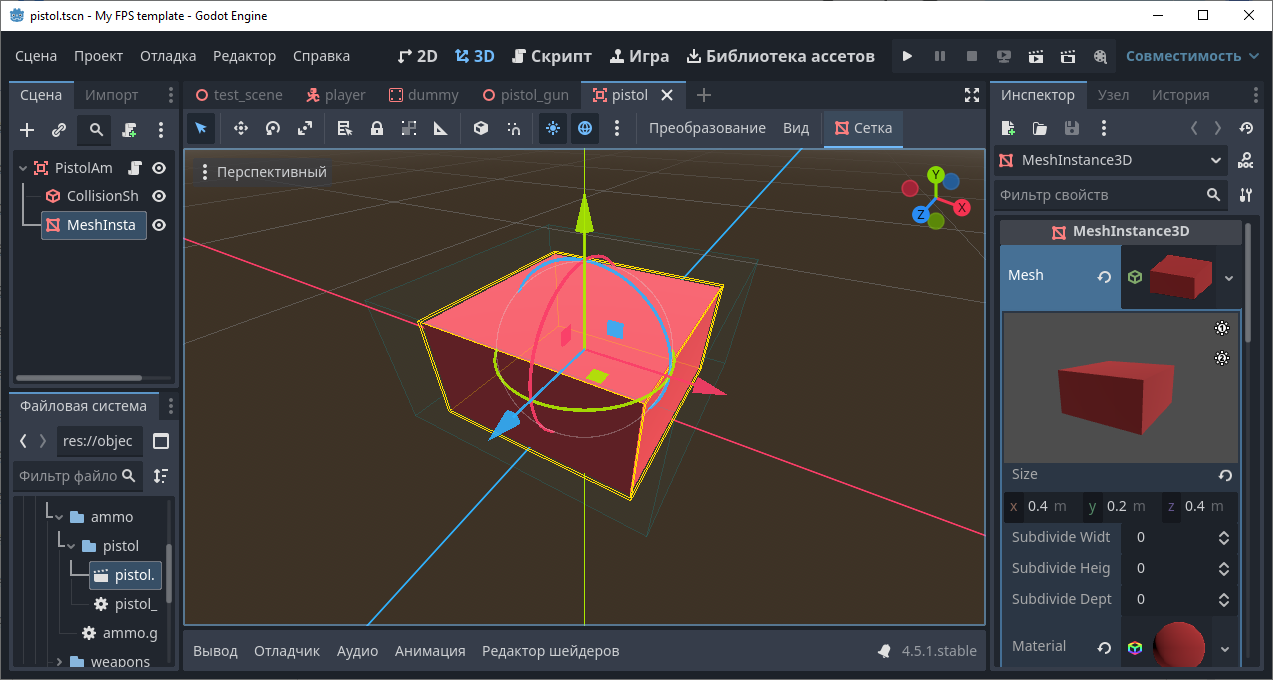Screen dimensions: 1273x680
Task: Open the MeshInstance3D documentation icon
Action: pos(1246,160)
